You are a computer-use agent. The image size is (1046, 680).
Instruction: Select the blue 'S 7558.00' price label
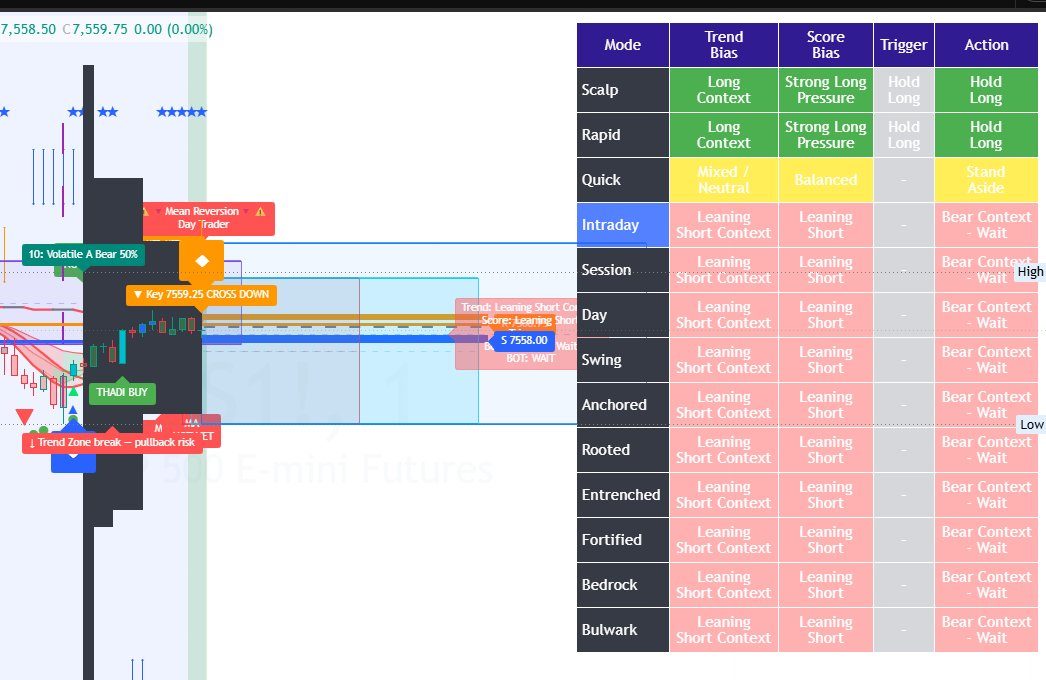pos(524,340)
